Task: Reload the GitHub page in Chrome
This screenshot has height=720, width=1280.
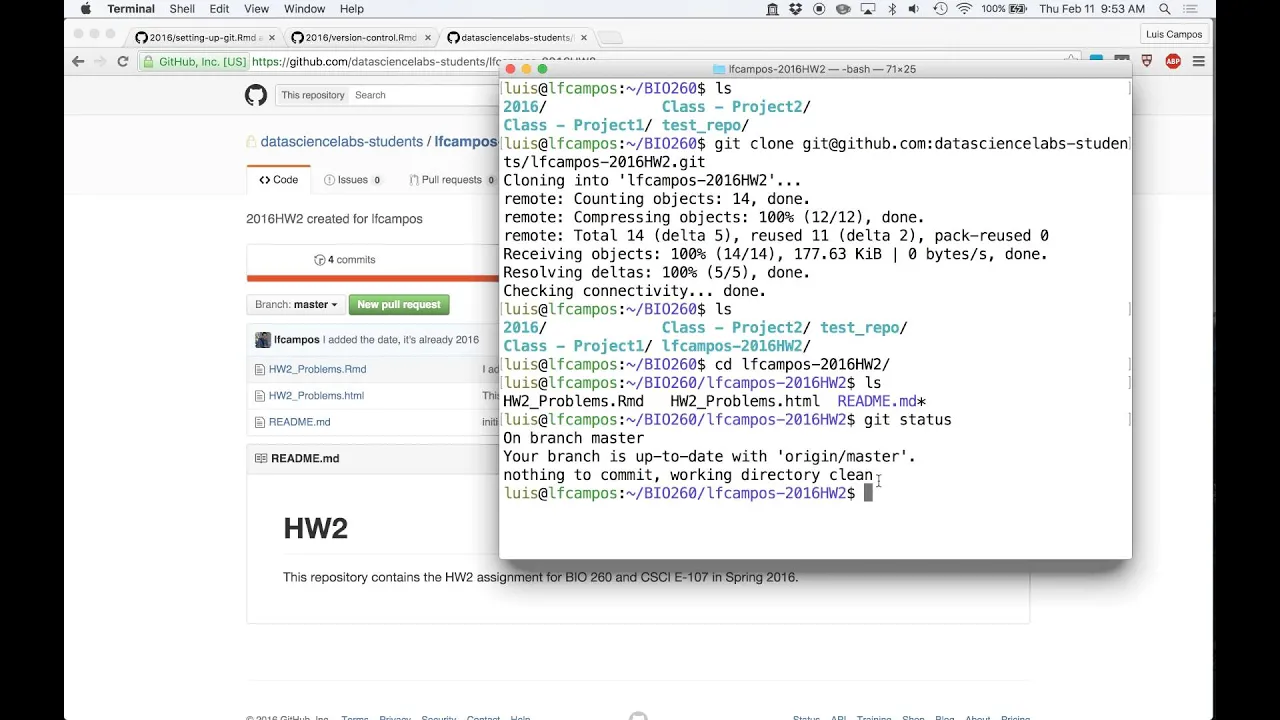Action: click(123, 61)
